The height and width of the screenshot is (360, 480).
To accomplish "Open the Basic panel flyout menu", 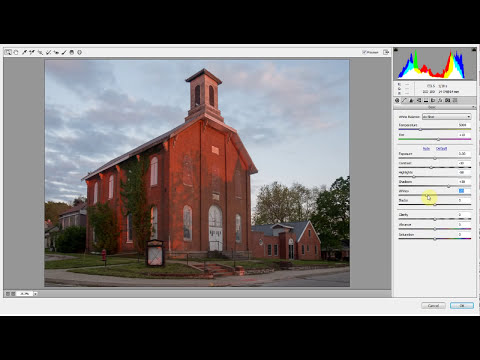I will (473, 107).
